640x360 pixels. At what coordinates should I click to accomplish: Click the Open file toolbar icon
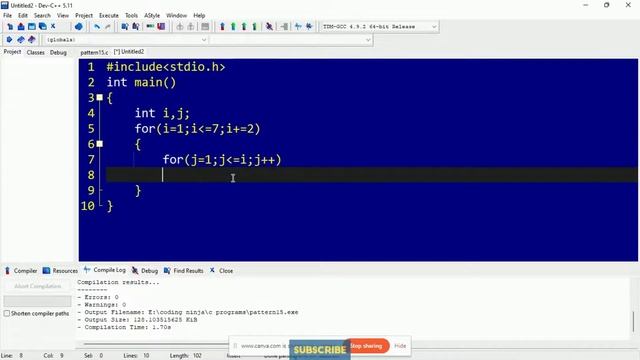[x=21, y=27]
